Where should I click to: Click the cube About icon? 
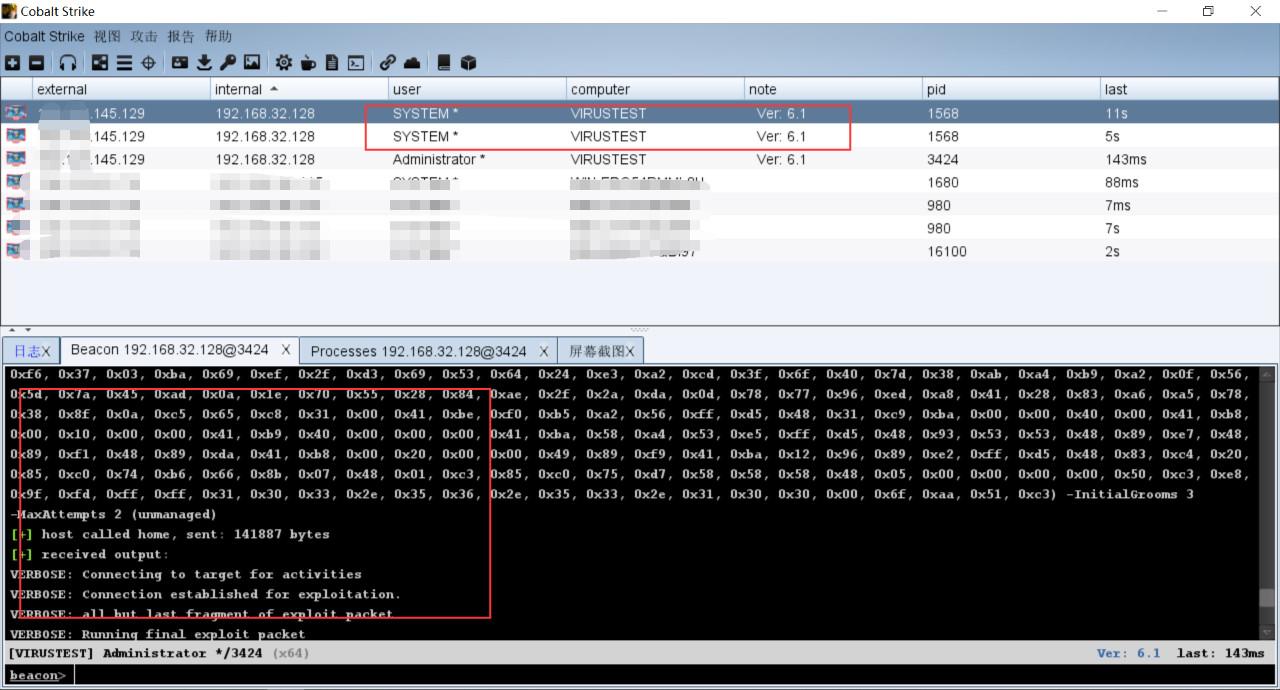[x=468, y=63]
